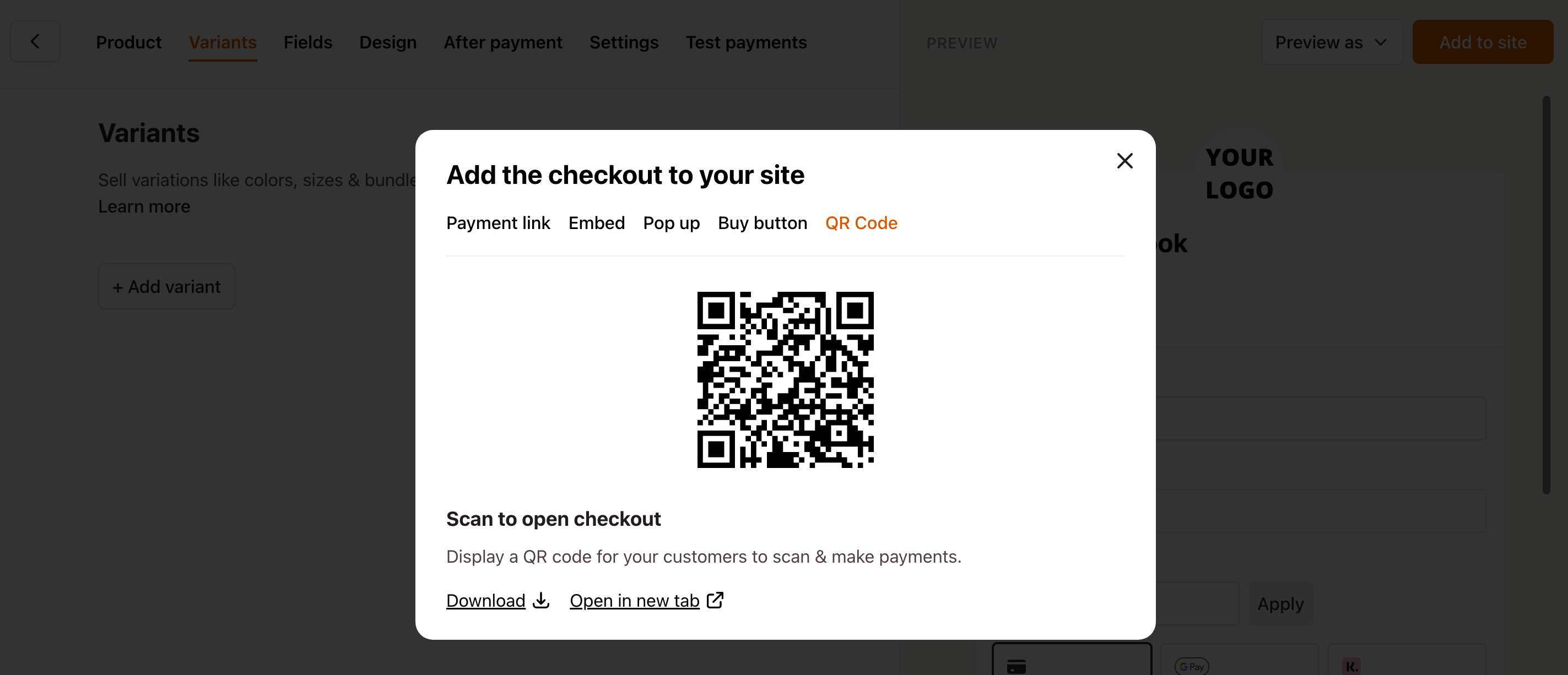Switch to the Design tab

click(388, 42)
